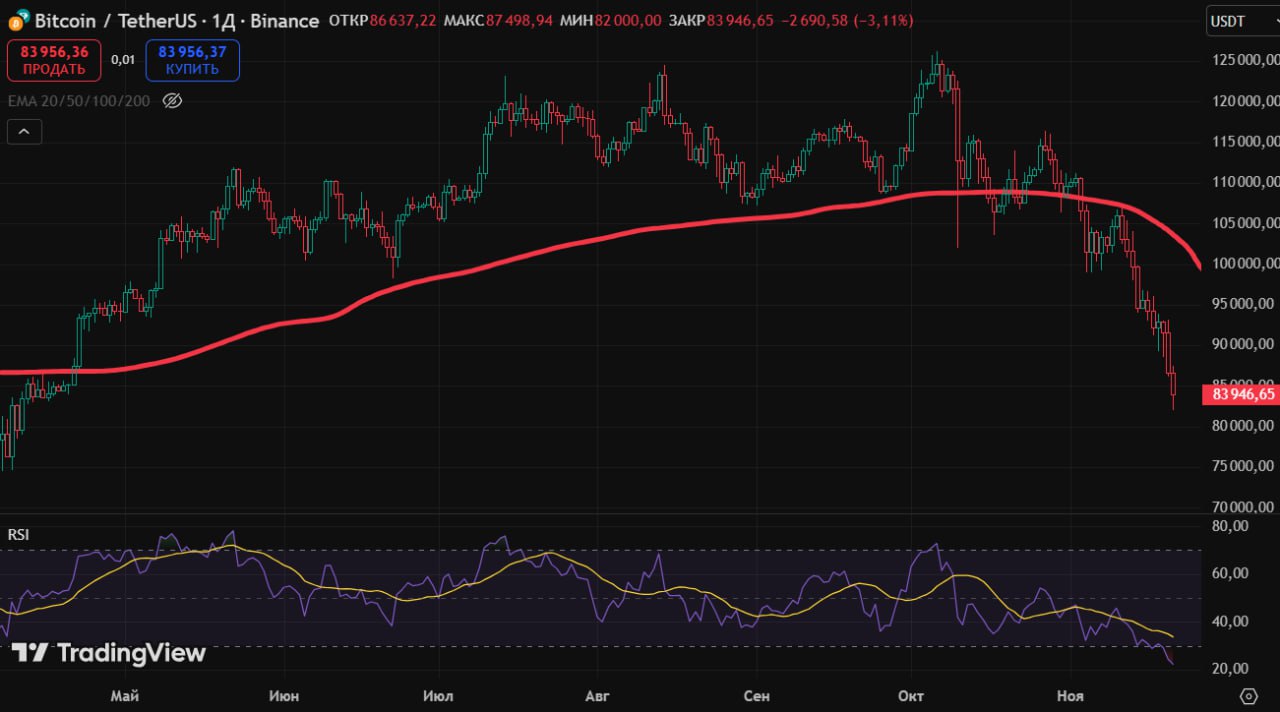Select the RSI indicator label
Image resolution: width=1280 pixels, height=712 pixels.
18,535
